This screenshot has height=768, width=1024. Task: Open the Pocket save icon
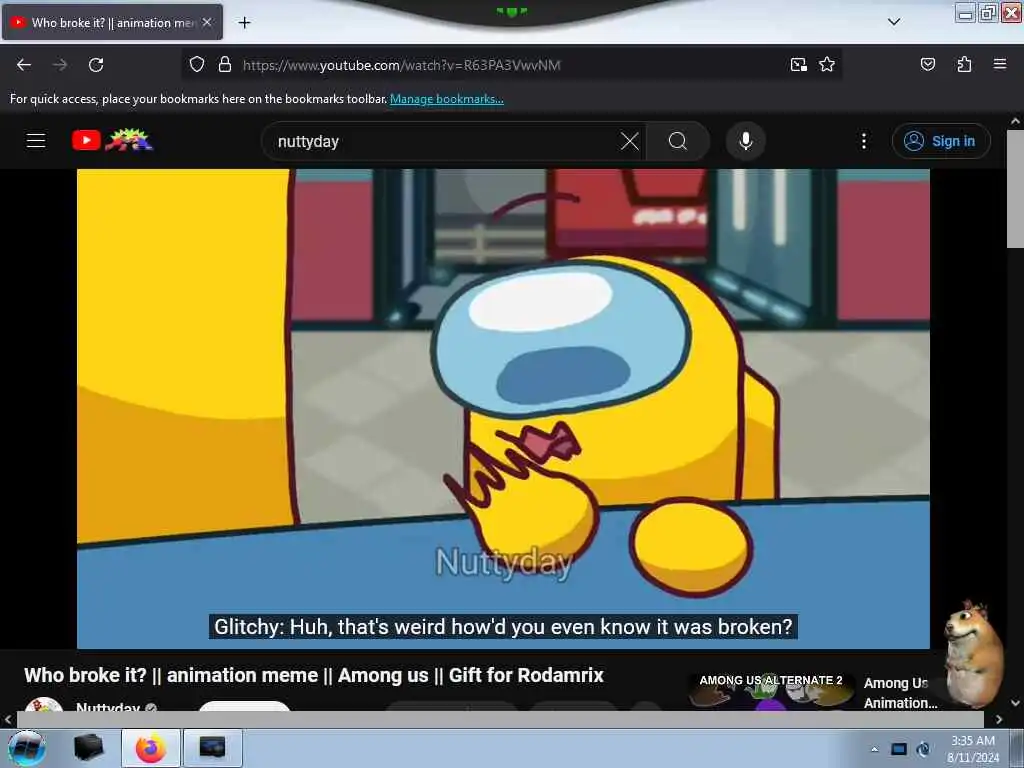coord(927,64)
